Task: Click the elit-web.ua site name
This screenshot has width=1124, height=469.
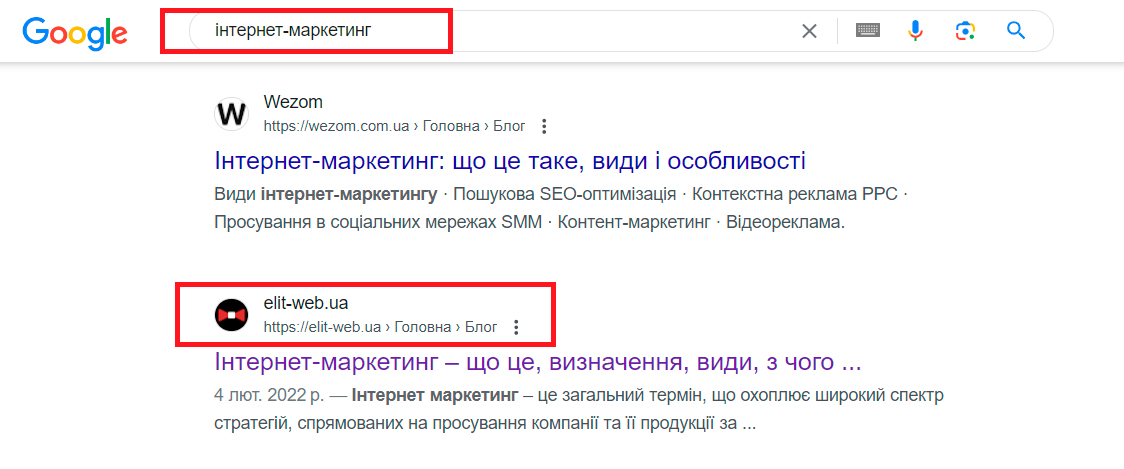Action: pos(305,303)
